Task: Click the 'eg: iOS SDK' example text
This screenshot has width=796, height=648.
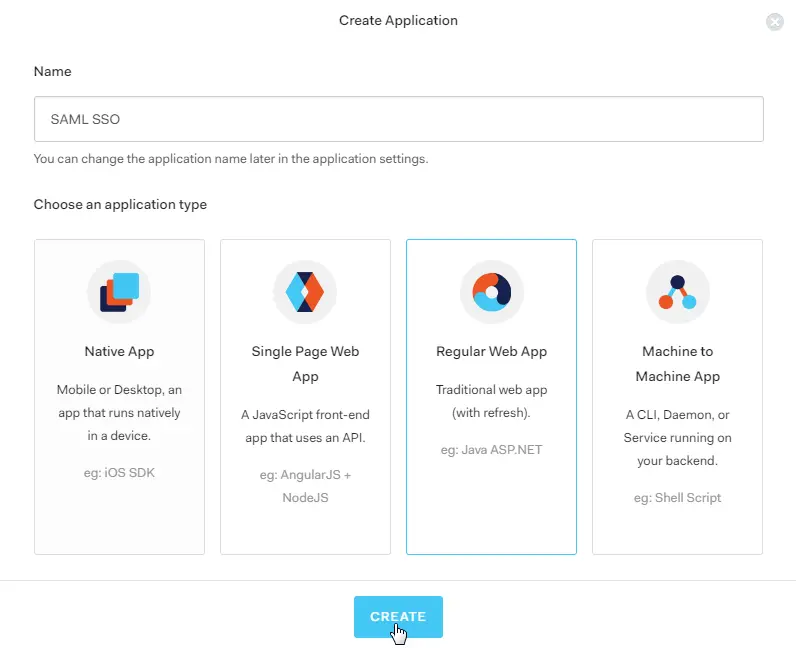Action: pos(119,473)
